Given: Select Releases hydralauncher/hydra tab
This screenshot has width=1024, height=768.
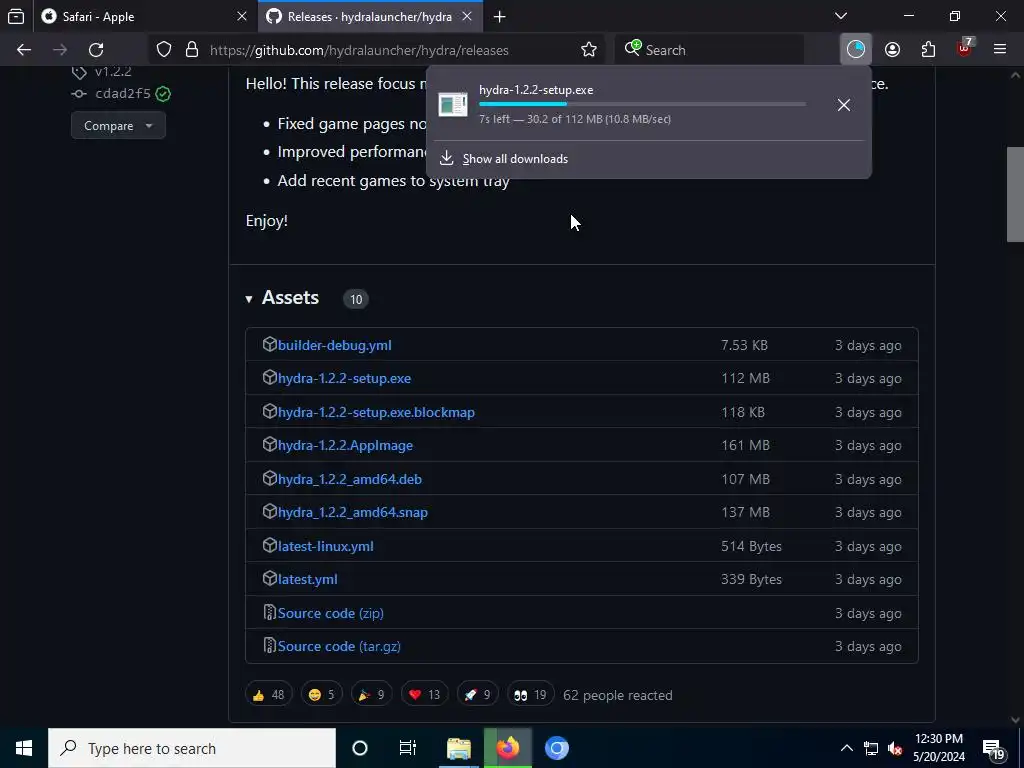Looking at the screenshot, I should point(370,16).
